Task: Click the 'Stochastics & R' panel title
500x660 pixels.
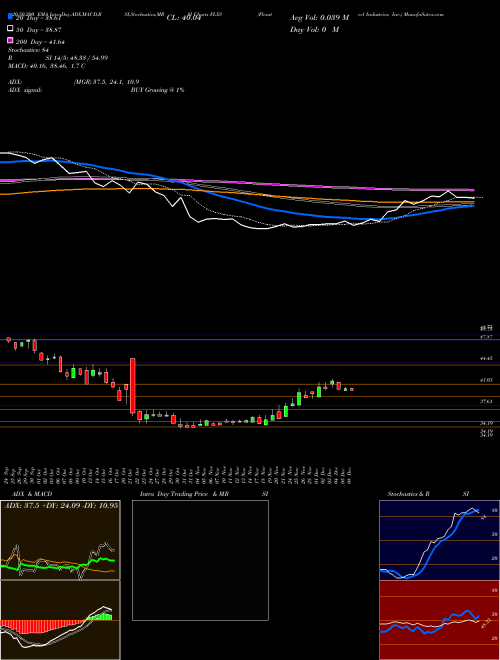Action: [409, 494]
